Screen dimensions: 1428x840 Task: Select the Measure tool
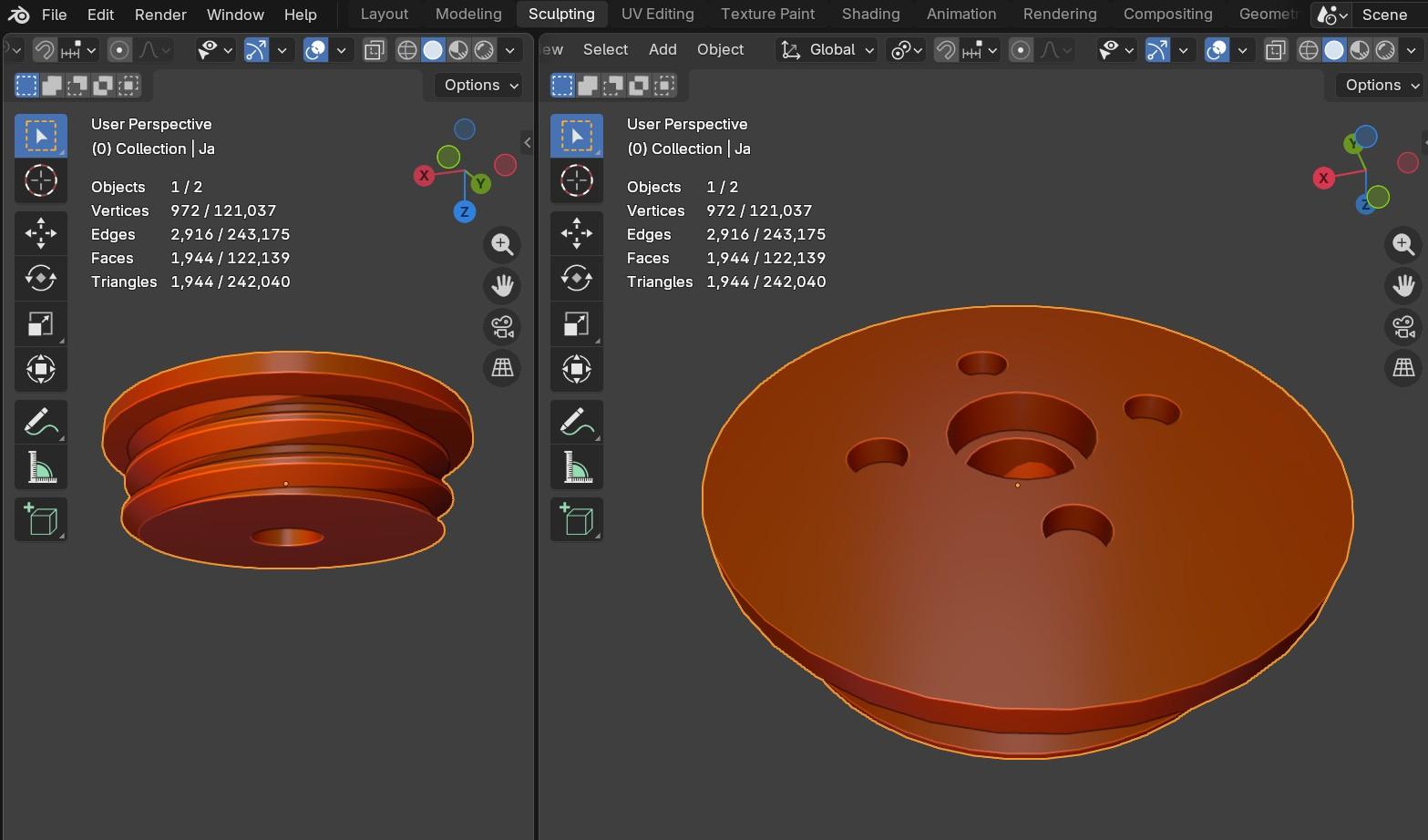pos(41,466)
